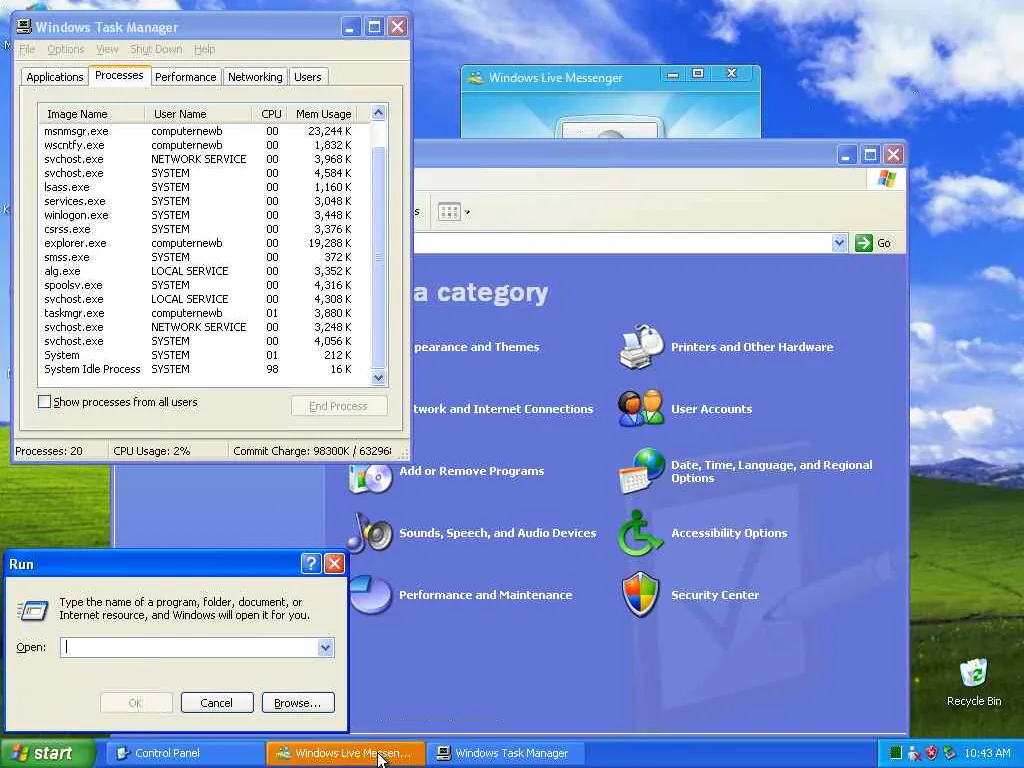Click the Safely Remove Hardware tray icon
The width and height of the screenshot is (1024, 768).
[950, 753]
